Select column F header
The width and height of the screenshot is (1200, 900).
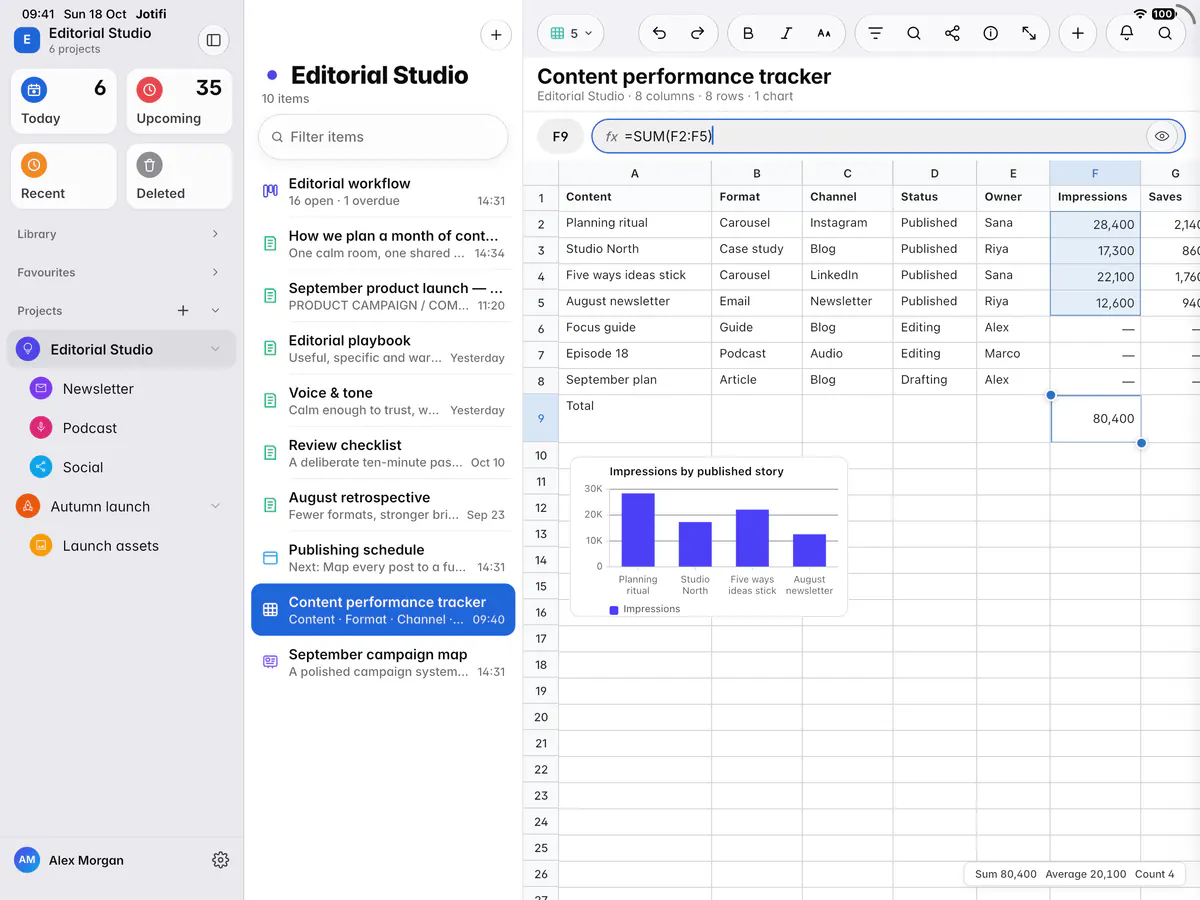[1095, 173]
